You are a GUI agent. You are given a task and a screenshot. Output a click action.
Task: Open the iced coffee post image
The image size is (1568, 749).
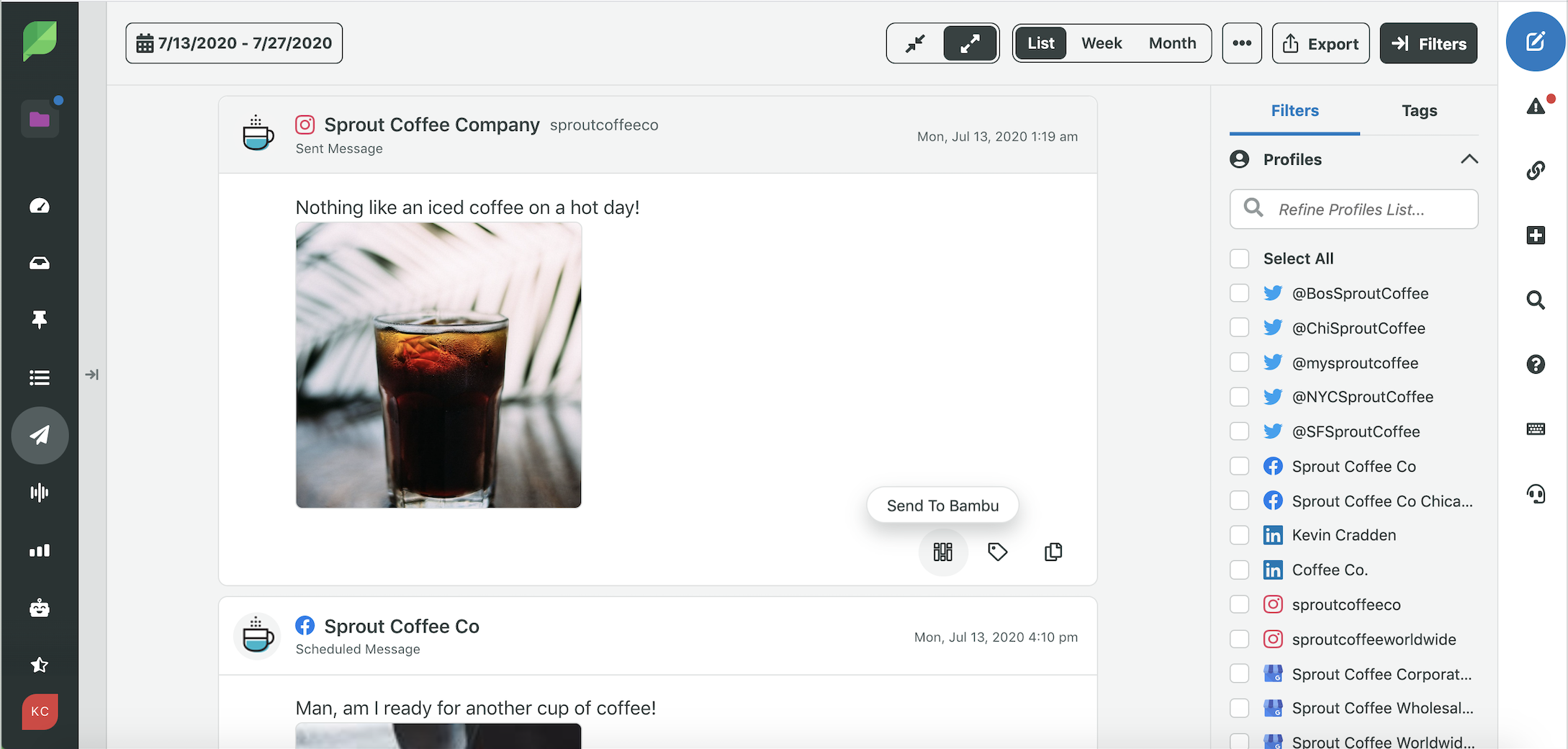click(438, 365)
